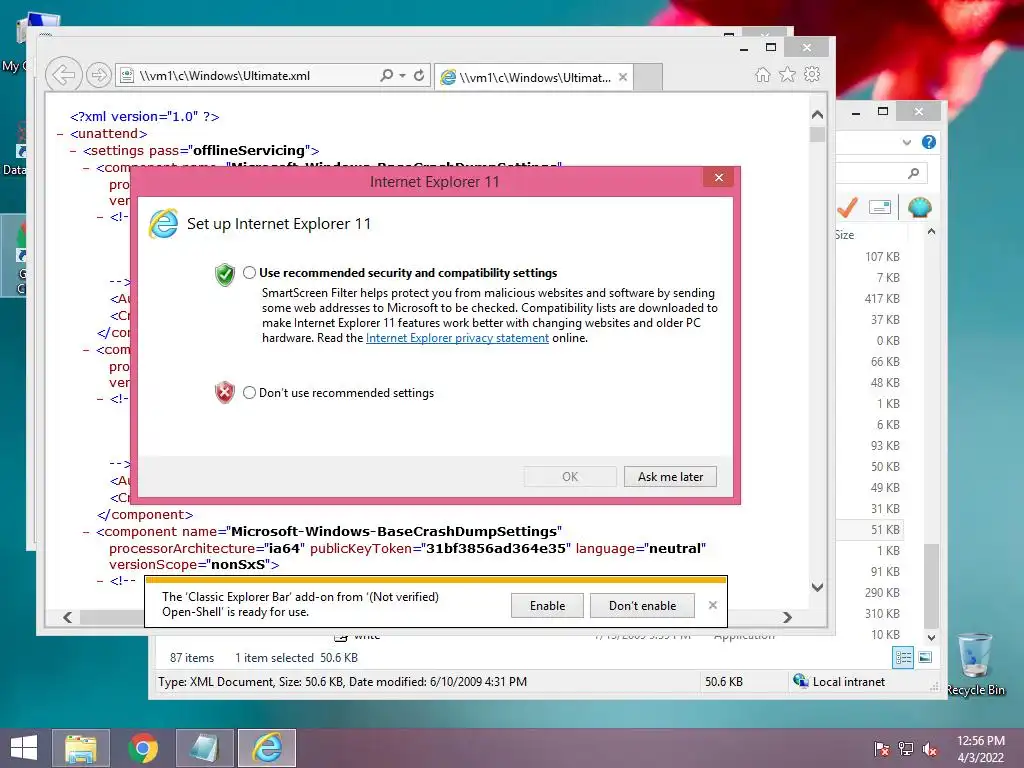The width and height of the screenshot is (1024, 768).
Task: Open the notepad-like app on the taskbar
Action: pos(204,748)
